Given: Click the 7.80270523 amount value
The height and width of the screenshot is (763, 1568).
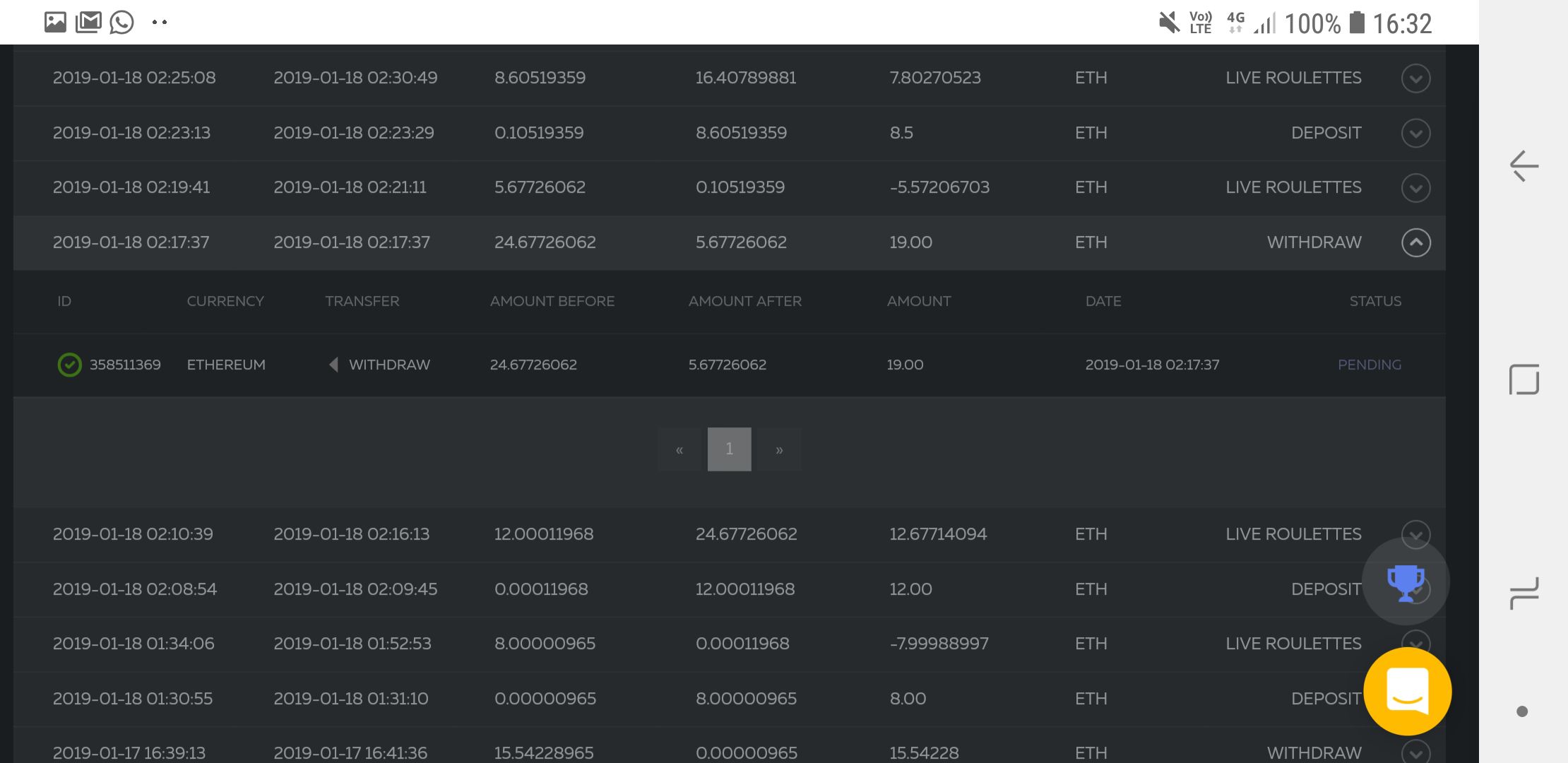Looking at the screenshot, I should 935,78.
